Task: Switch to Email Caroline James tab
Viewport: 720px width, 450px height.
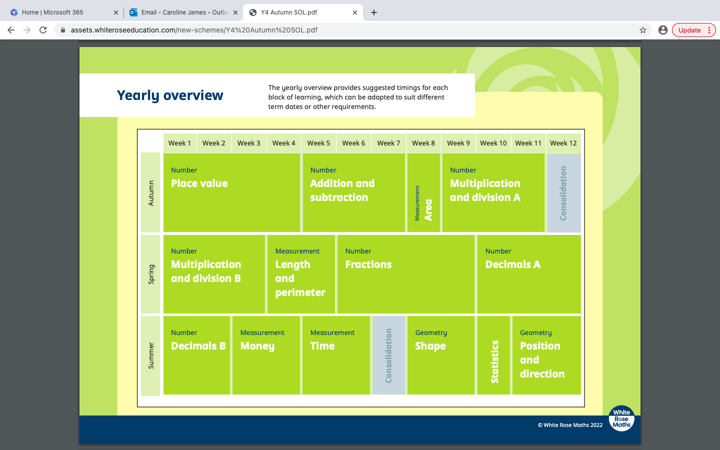Action: point(180,13)
